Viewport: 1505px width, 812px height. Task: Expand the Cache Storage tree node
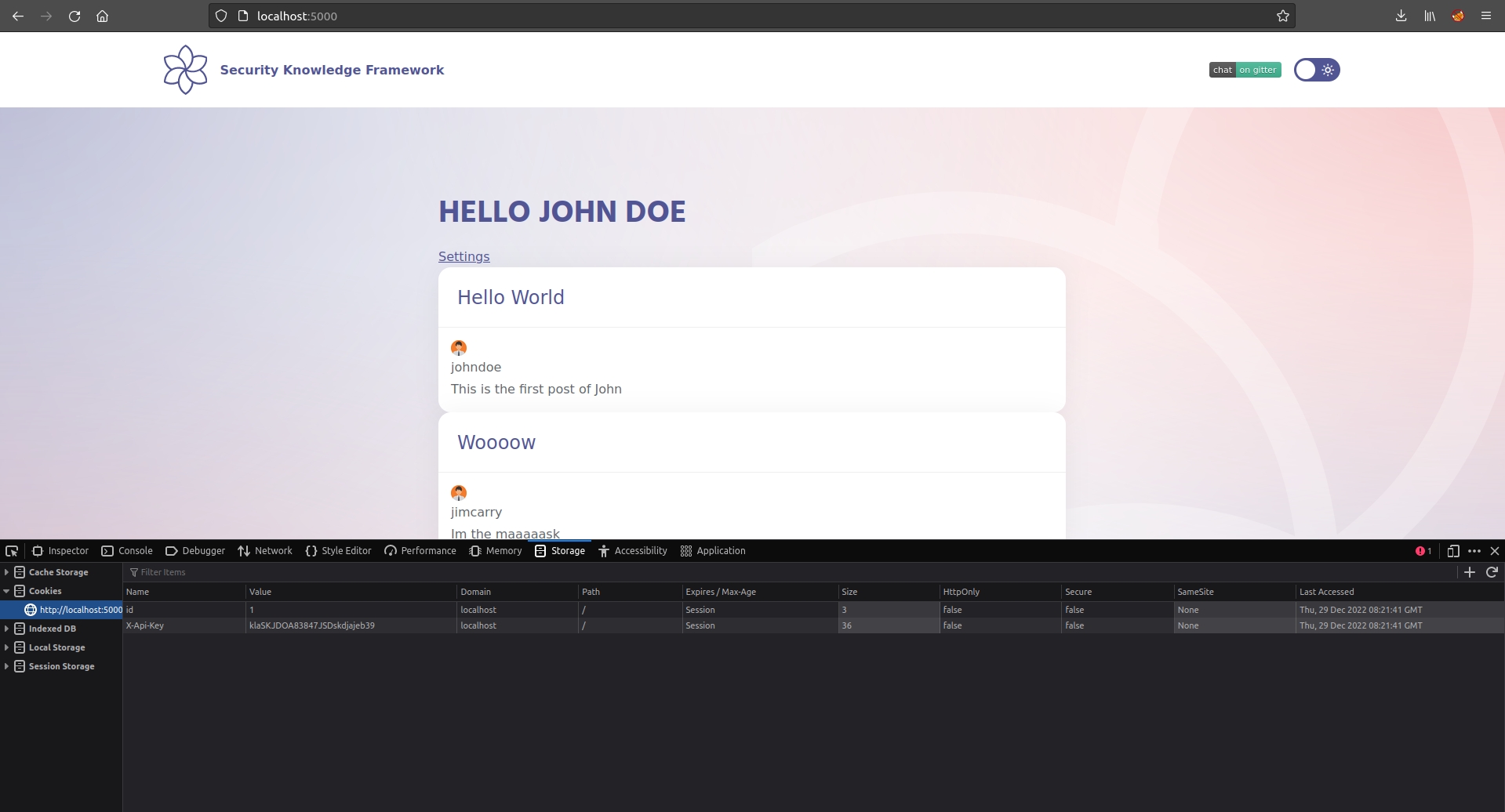7,572
